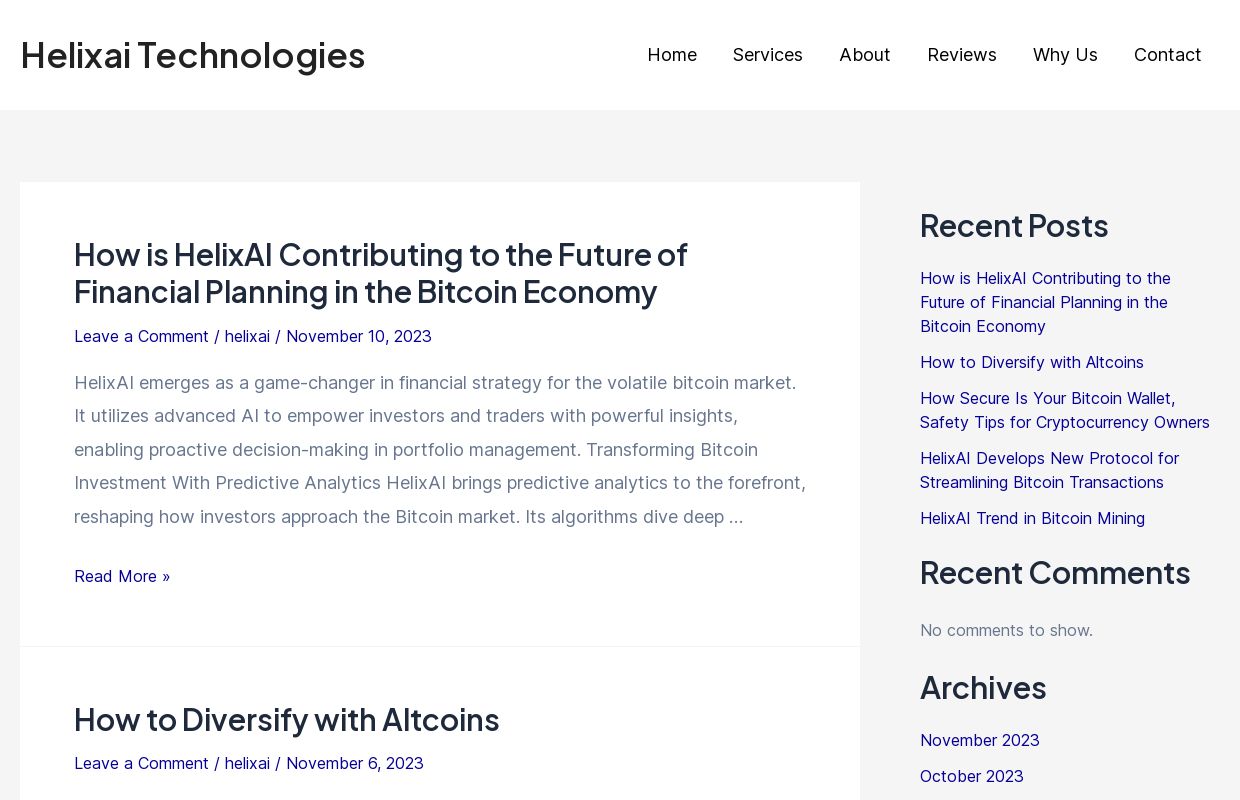
Task: View the helixai author page
Action: [x=247, y=336]
